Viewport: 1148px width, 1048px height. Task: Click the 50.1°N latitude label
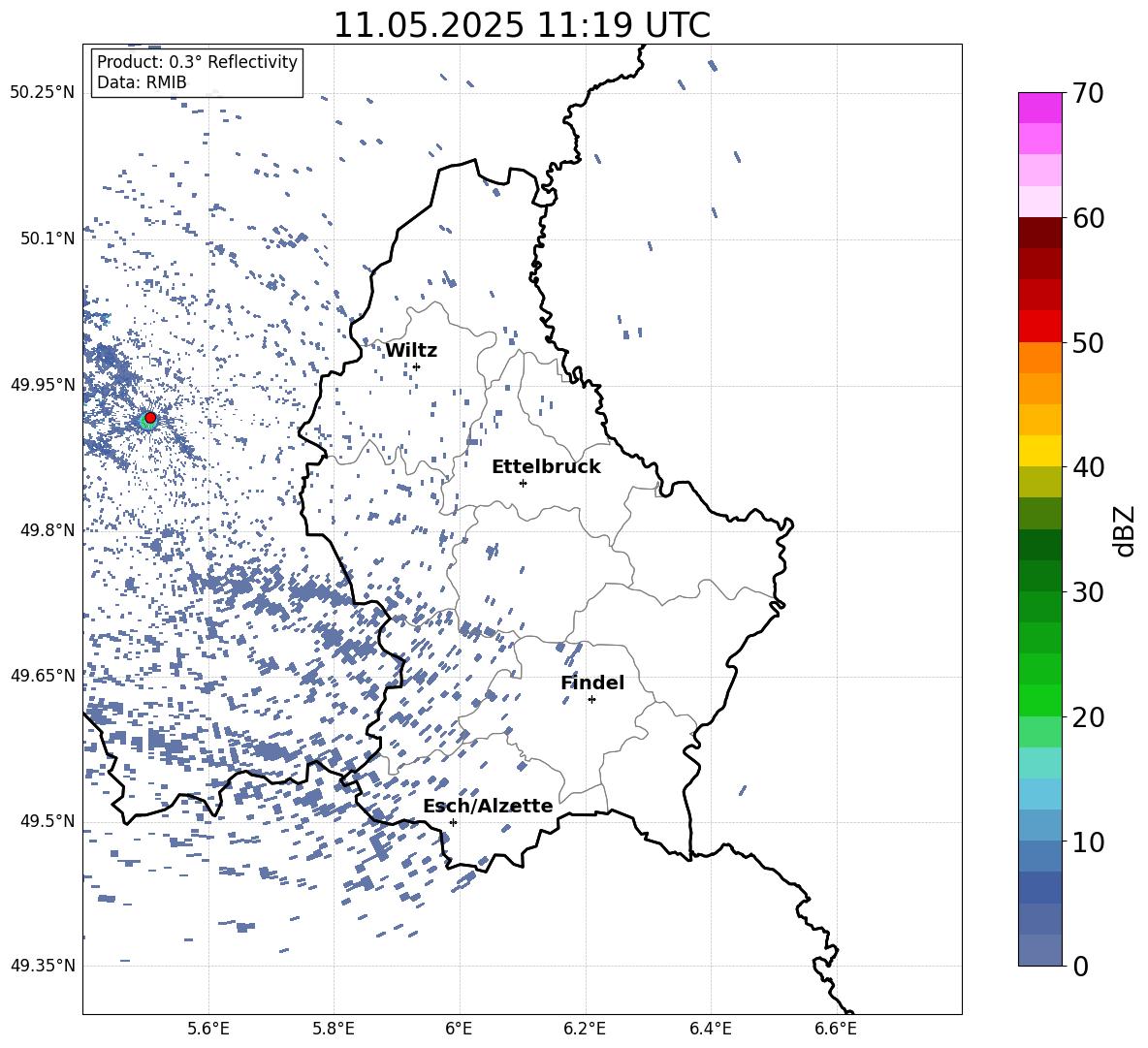(48, 238)
